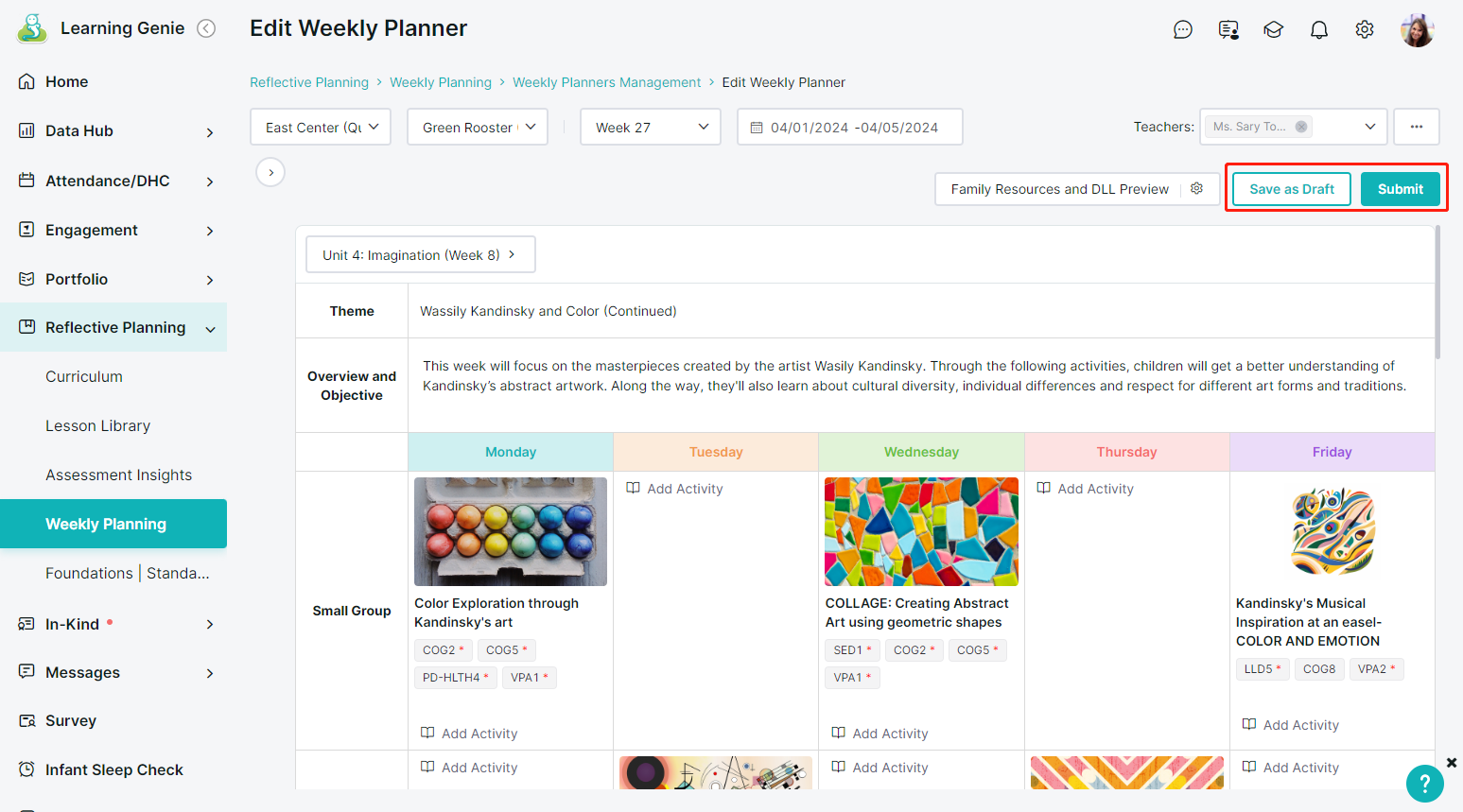Follow the Weekly Planners Management breadcrumb
Viewport: 1463px width, 812px height.
(607, 82)
